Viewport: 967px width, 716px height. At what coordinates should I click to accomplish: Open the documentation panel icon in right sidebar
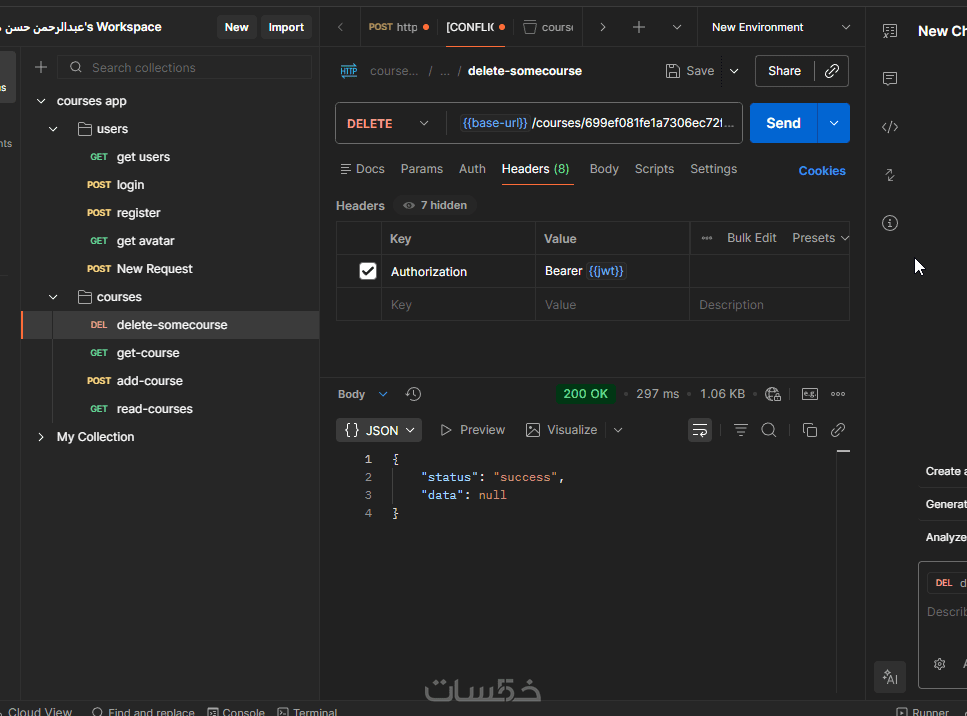889,31
